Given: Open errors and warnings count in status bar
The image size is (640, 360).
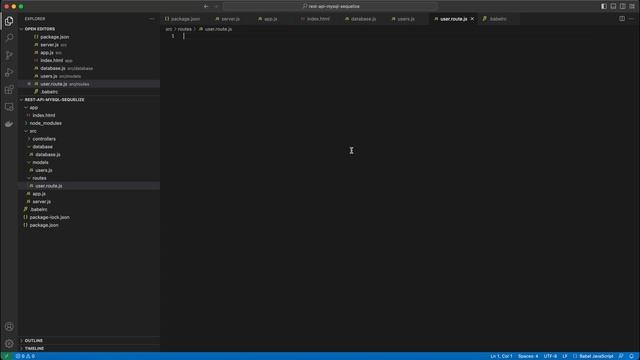Looking at the screenshot, I should 25,356.
